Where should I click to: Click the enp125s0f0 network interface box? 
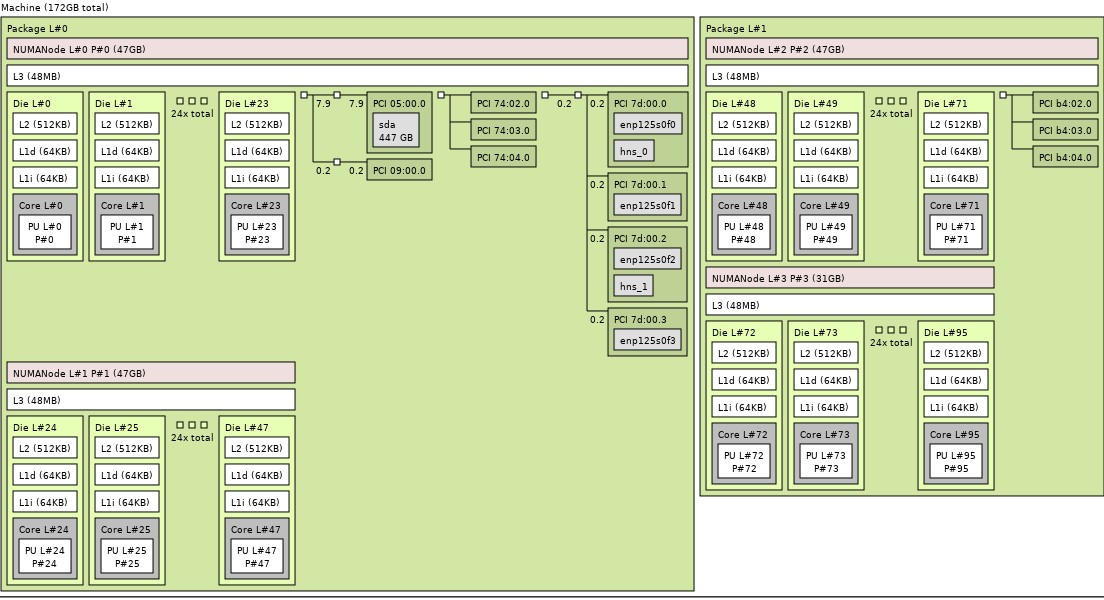(647, 125)
